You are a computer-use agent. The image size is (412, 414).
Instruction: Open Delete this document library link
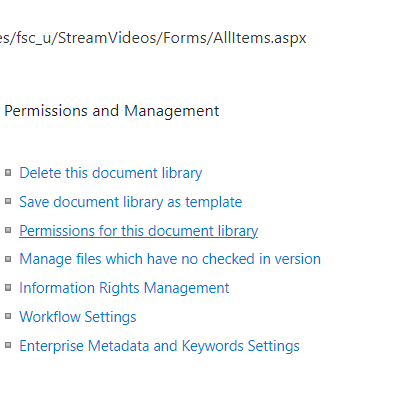click(x=111, y=173)
